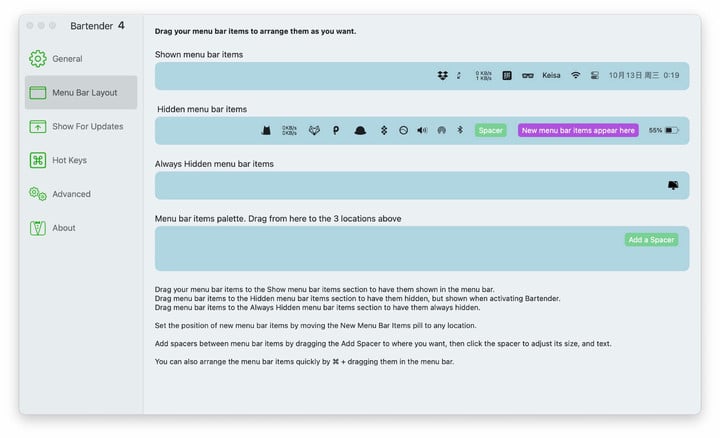Click the glasses icon in shown items

click(x=528, y=75)
